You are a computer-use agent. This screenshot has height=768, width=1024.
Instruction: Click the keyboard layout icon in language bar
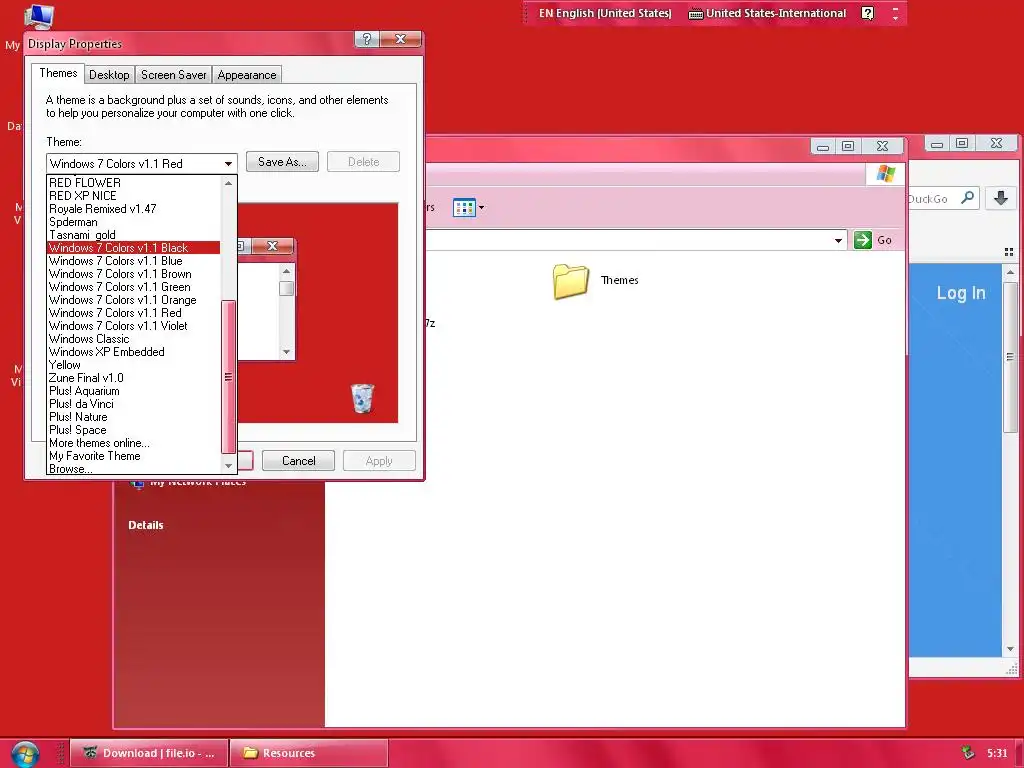[x=696, y=14]
